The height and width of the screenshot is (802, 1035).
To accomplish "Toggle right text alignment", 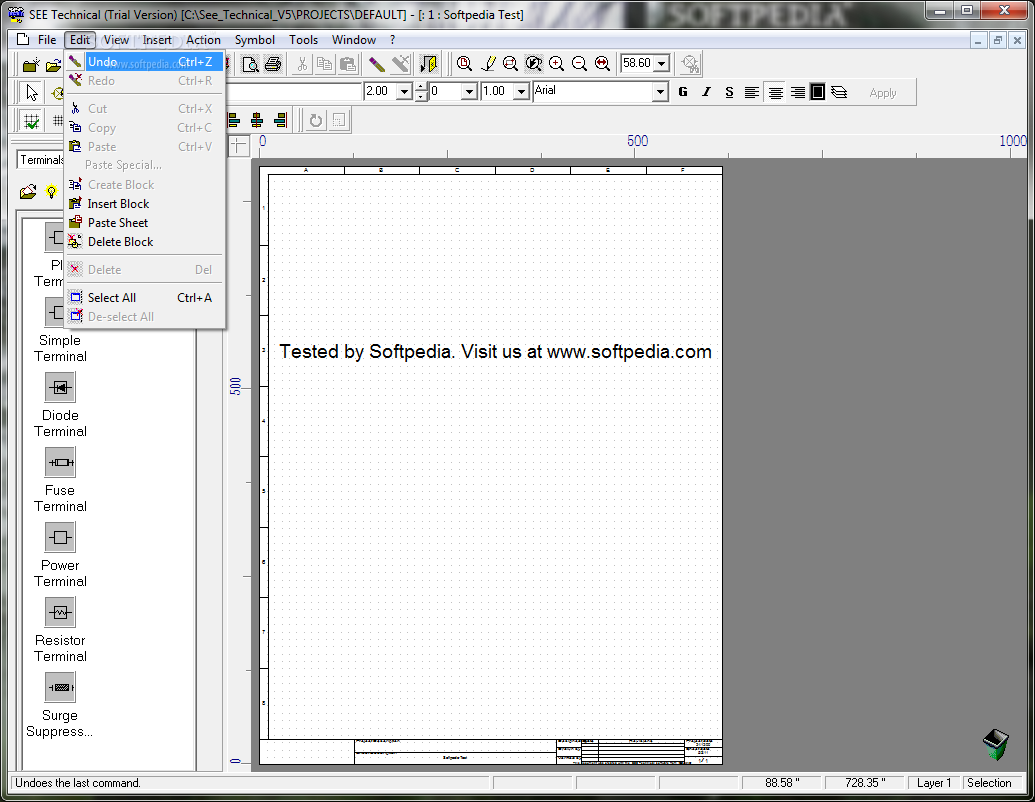I will [797, 92].
